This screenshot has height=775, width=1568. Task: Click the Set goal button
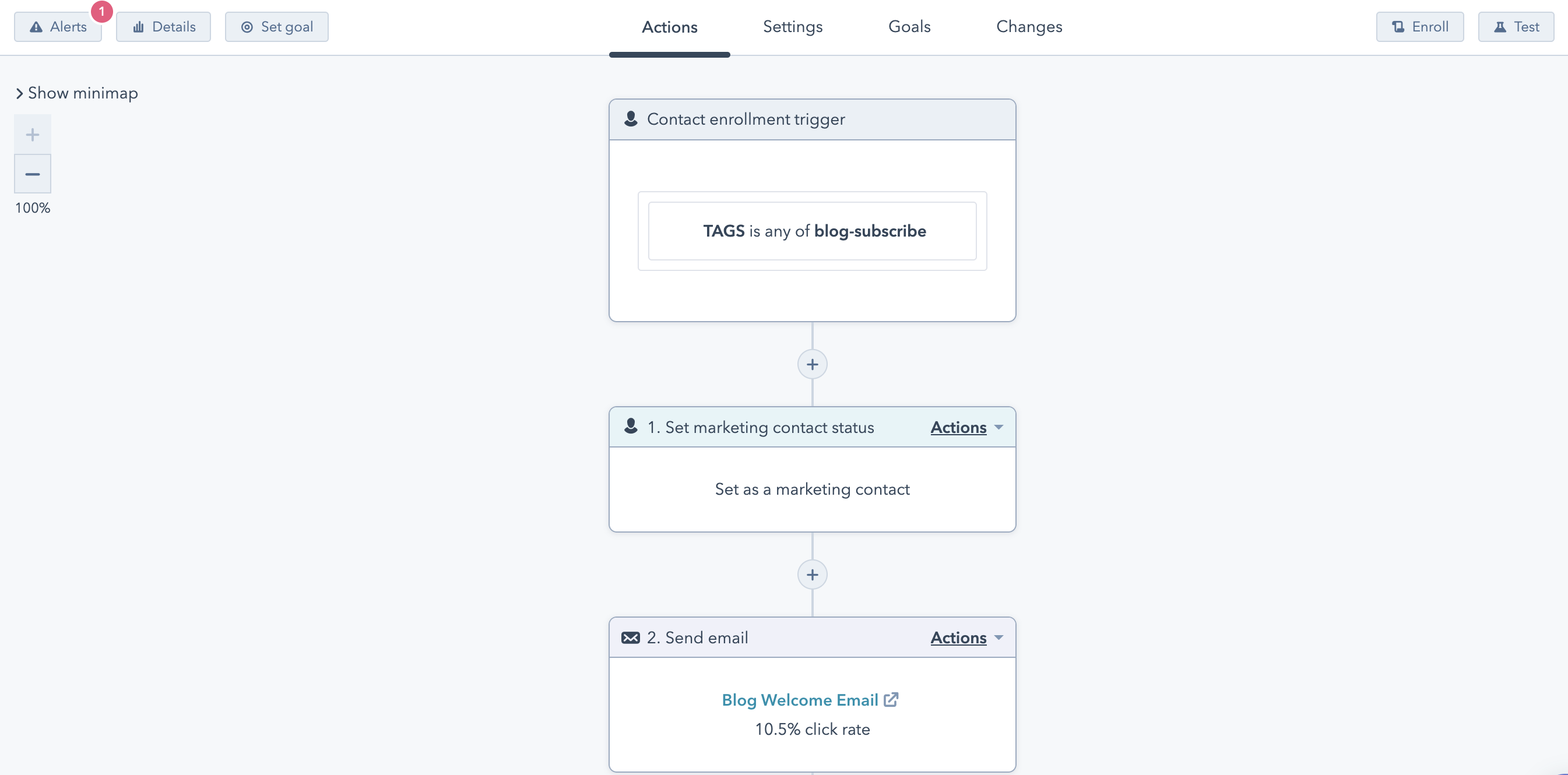click(x=276, y=27)
